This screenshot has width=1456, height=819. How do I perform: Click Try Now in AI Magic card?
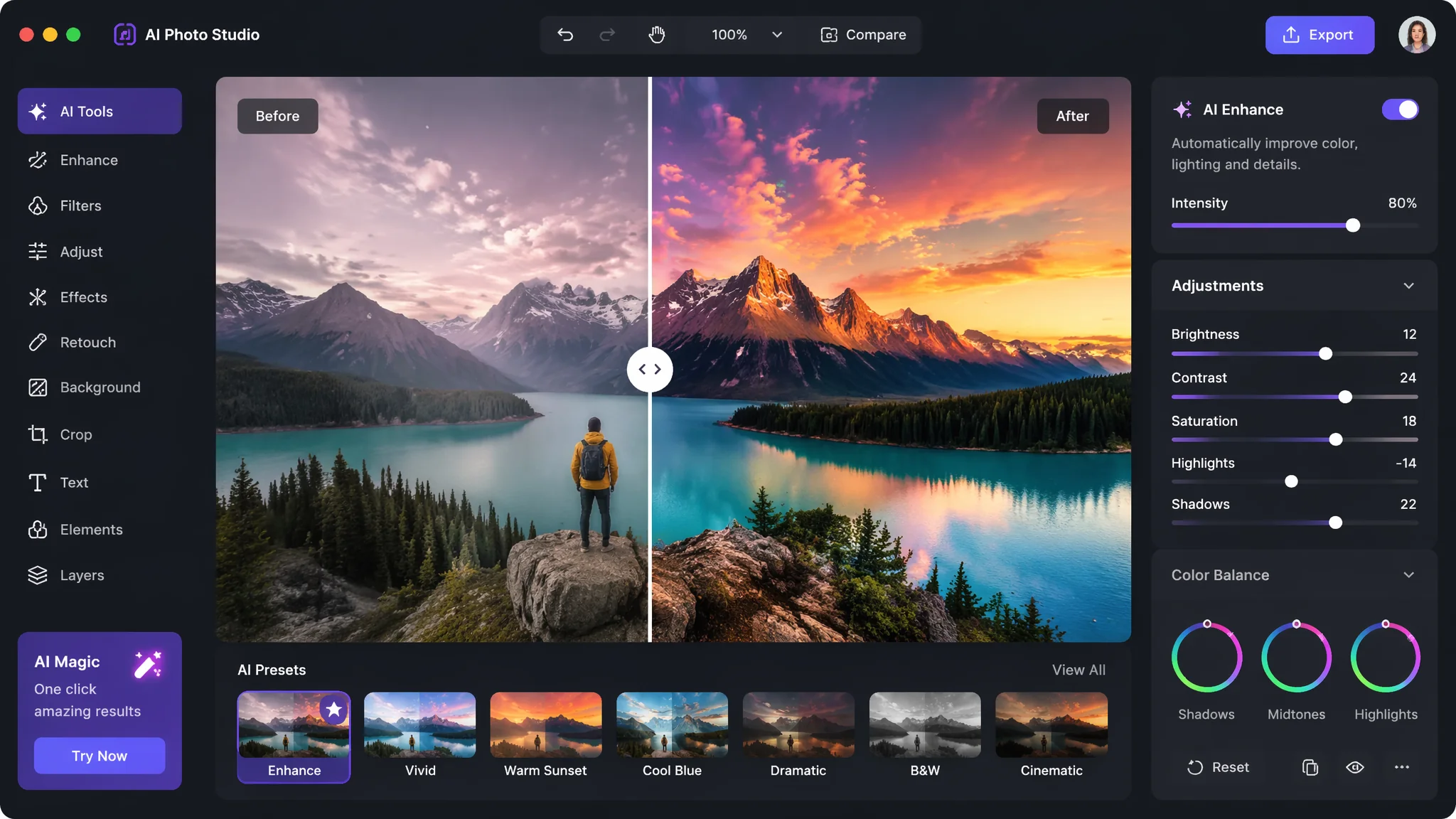[x=100, y=756]
